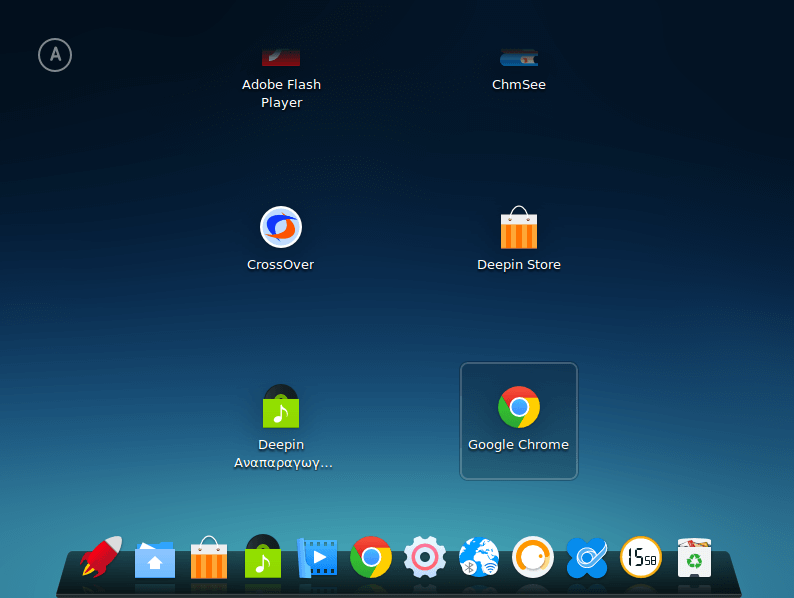Click the "CrossOver" label text
The height and width of the screenshot is (598, 794).
[x=281, y=264]
